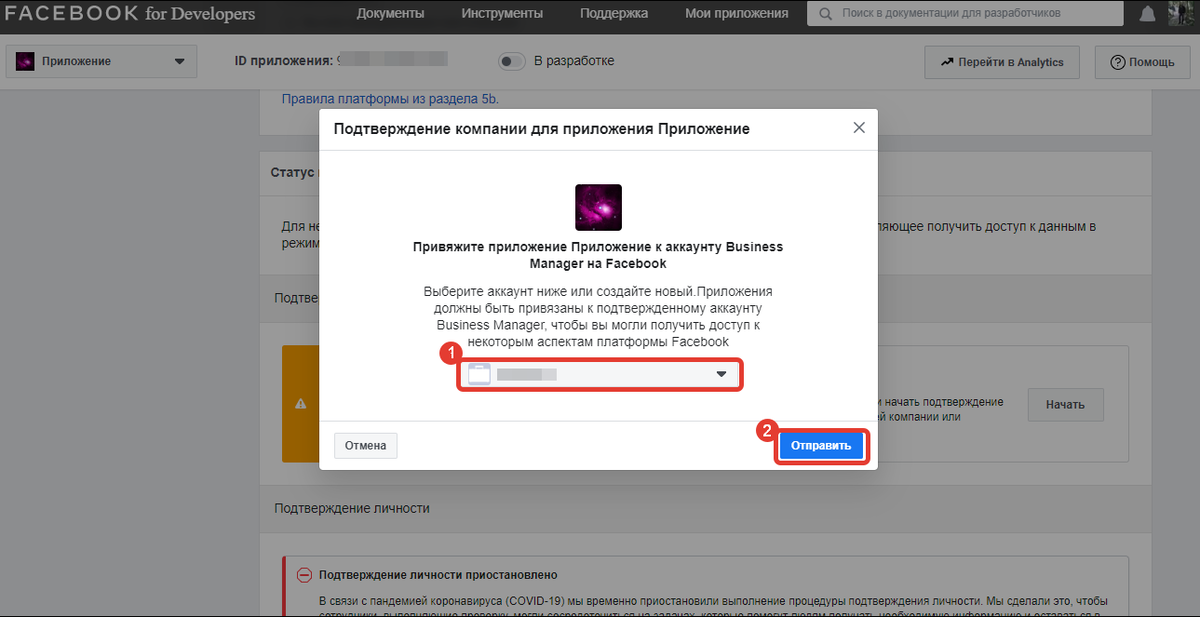Open the user profile avatar
The height and width of the screenshot is (617, 1200).
point(1183,14)
